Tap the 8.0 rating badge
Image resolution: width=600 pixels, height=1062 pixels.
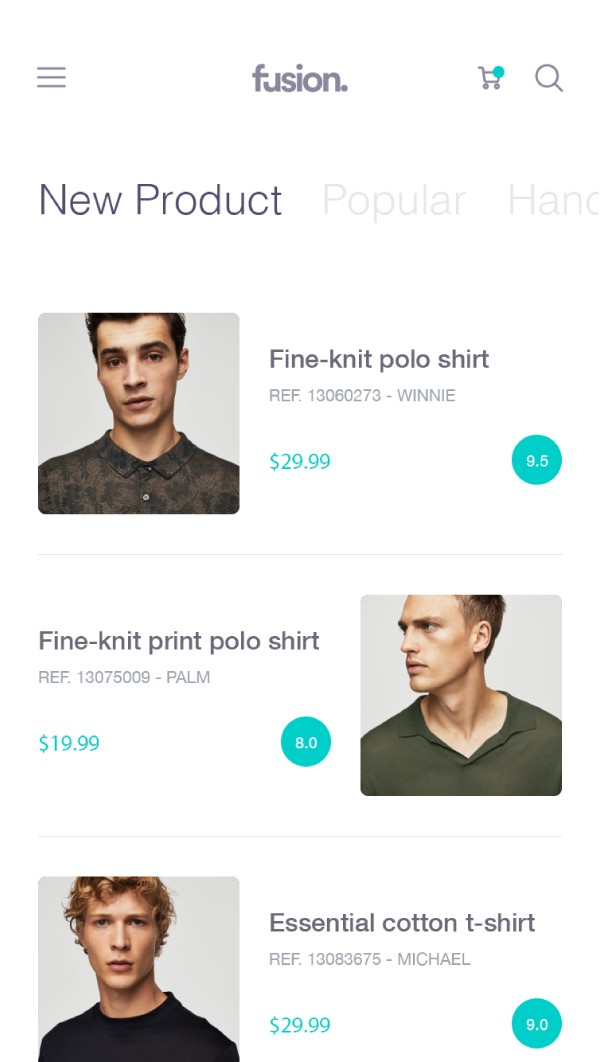click(306, 742)
